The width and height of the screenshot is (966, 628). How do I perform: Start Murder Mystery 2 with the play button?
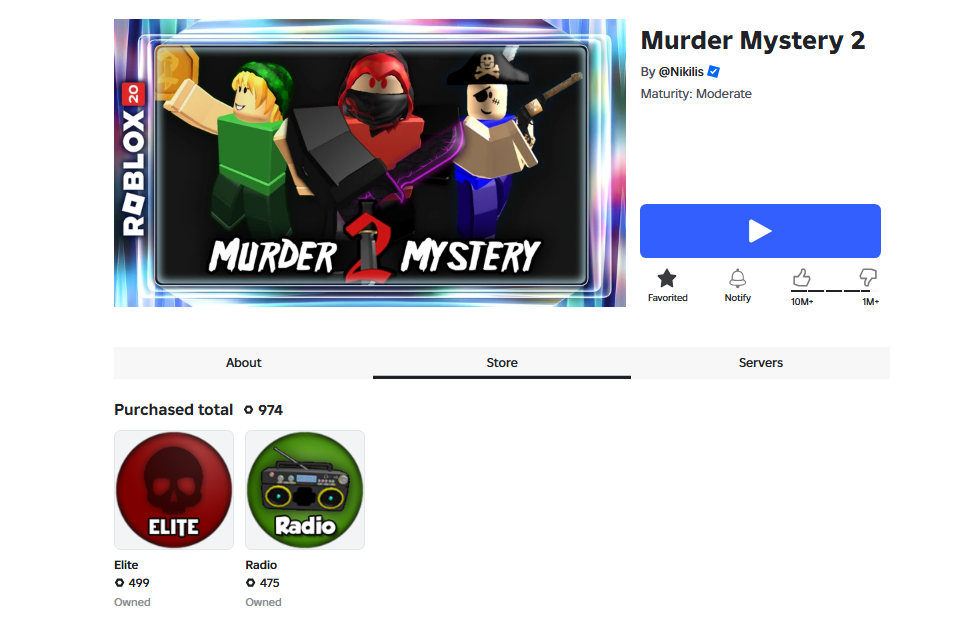click(760, 231)
